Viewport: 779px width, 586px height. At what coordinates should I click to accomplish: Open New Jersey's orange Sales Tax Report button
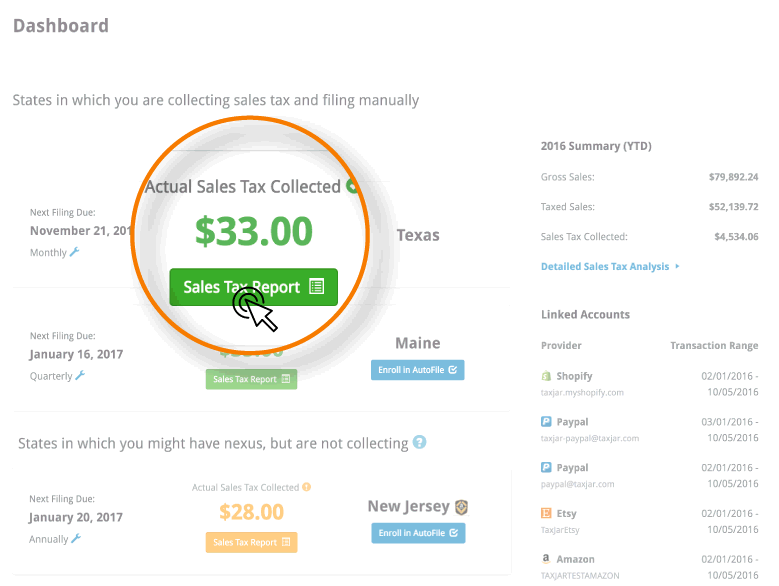point(251,542)
